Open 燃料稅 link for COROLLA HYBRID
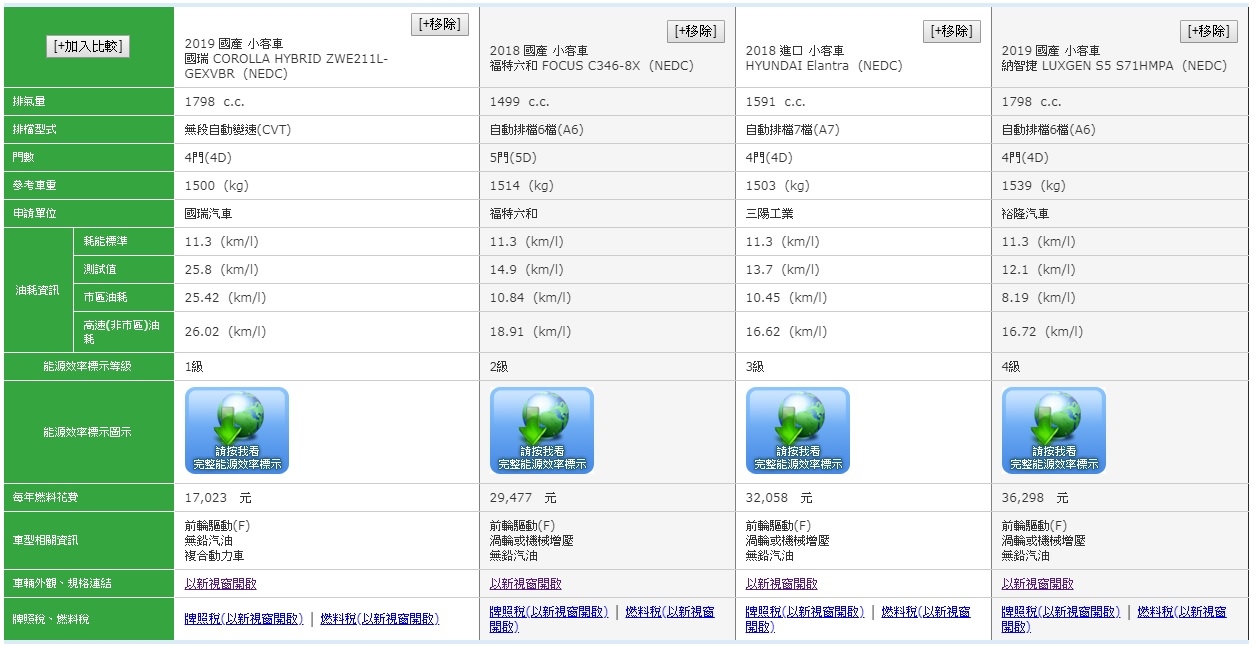Image resolution: width=1256 pixels, height=648 pixels. point(380,619)
